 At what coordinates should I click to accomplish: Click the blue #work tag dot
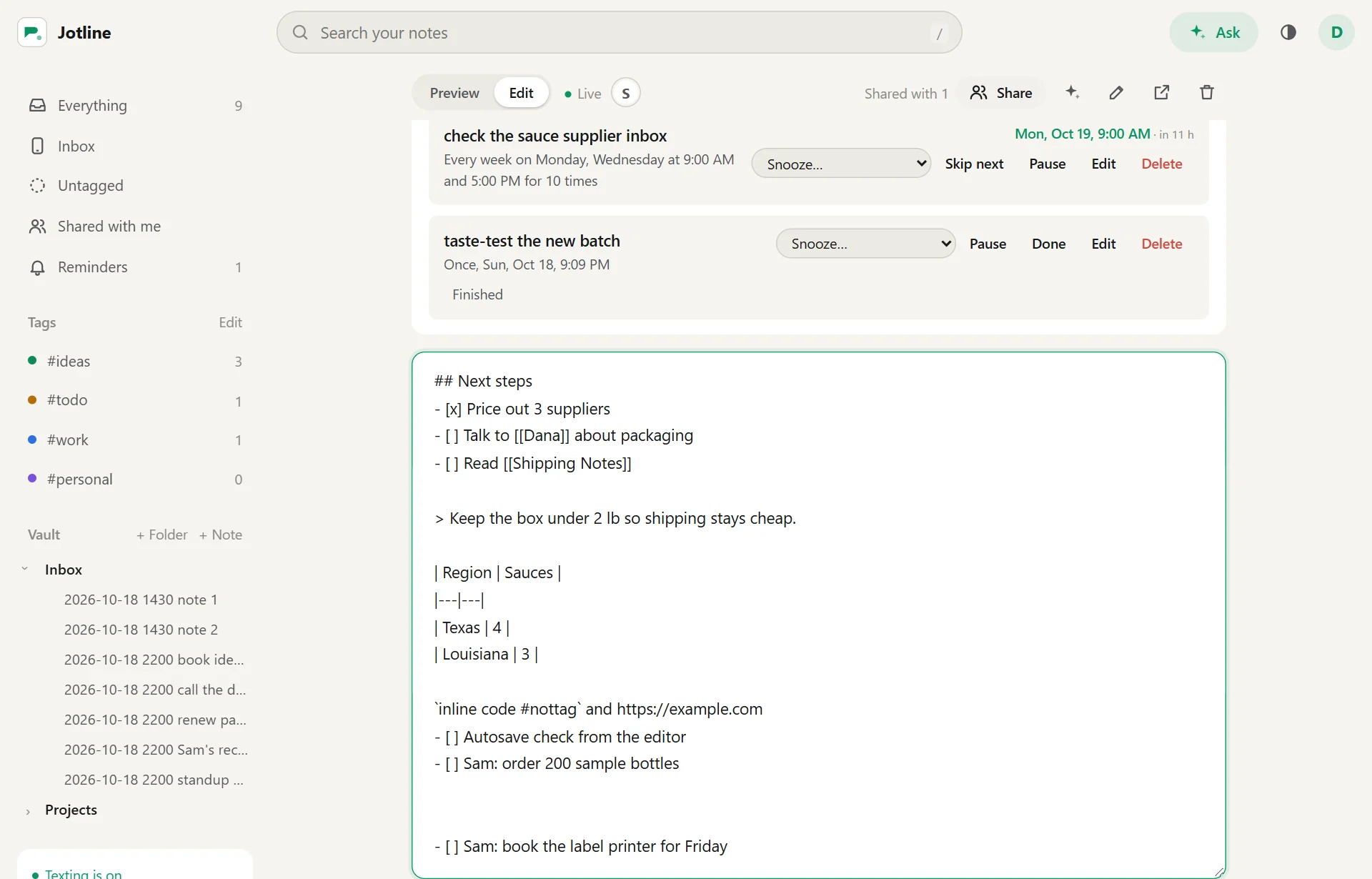pyautogui.click(x=32, y=439)
